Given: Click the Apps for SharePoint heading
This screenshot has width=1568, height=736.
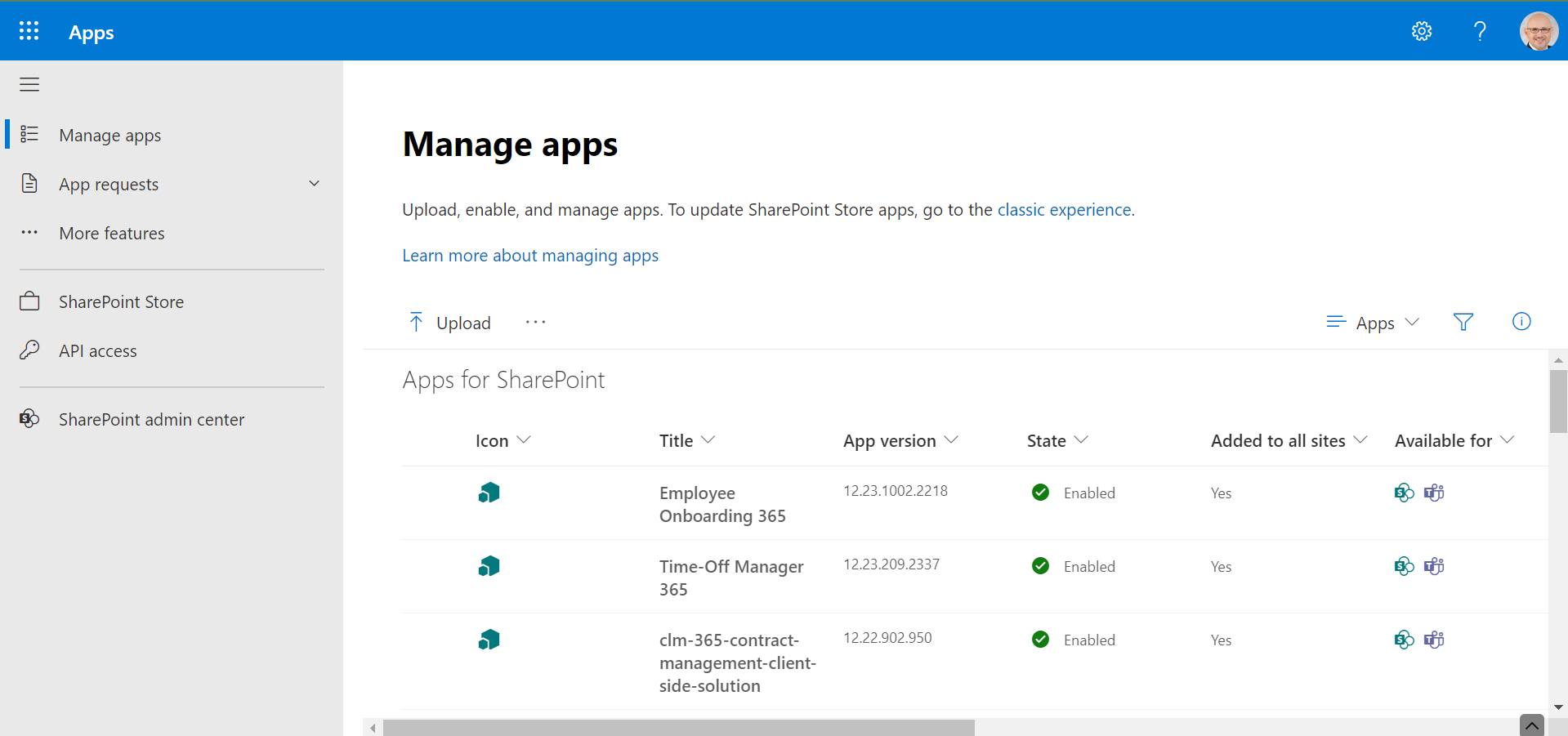Looking at the screenshot, I should (x=503, y=380).
